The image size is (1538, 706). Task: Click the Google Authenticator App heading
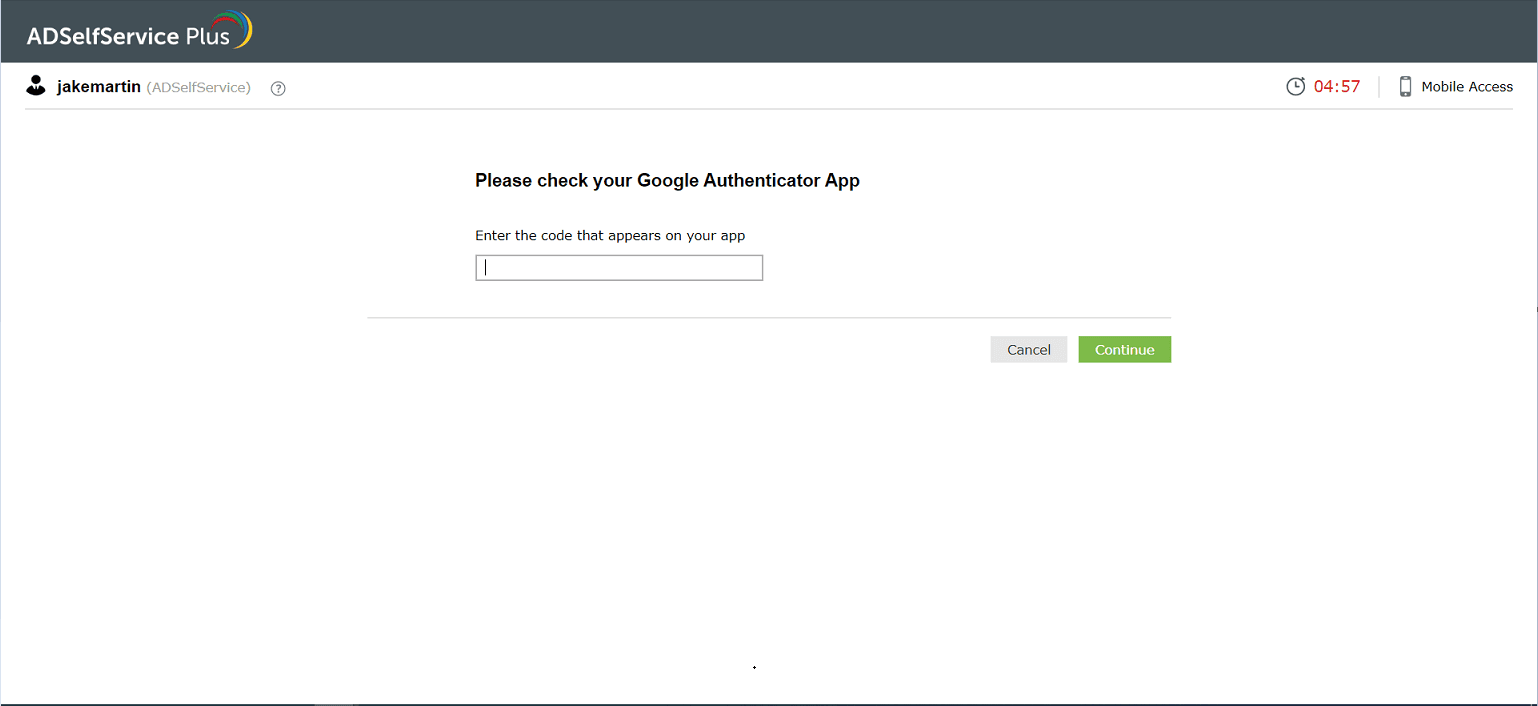coord(667,181)
